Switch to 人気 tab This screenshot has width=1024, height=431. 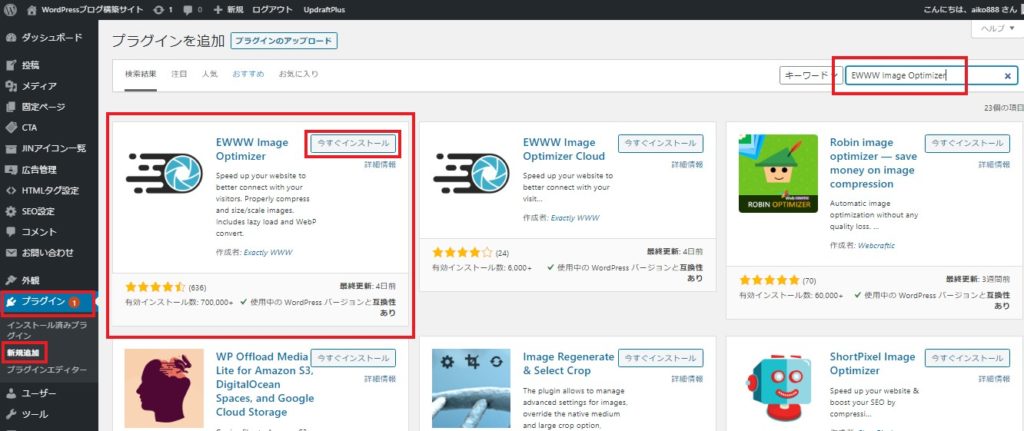pyautogui.click(x=210, y=74)
